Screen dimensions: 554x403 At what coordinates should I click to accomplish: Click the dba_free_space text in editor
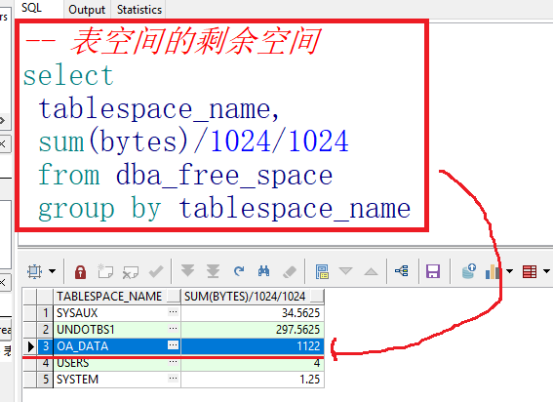tap(224, 175)
